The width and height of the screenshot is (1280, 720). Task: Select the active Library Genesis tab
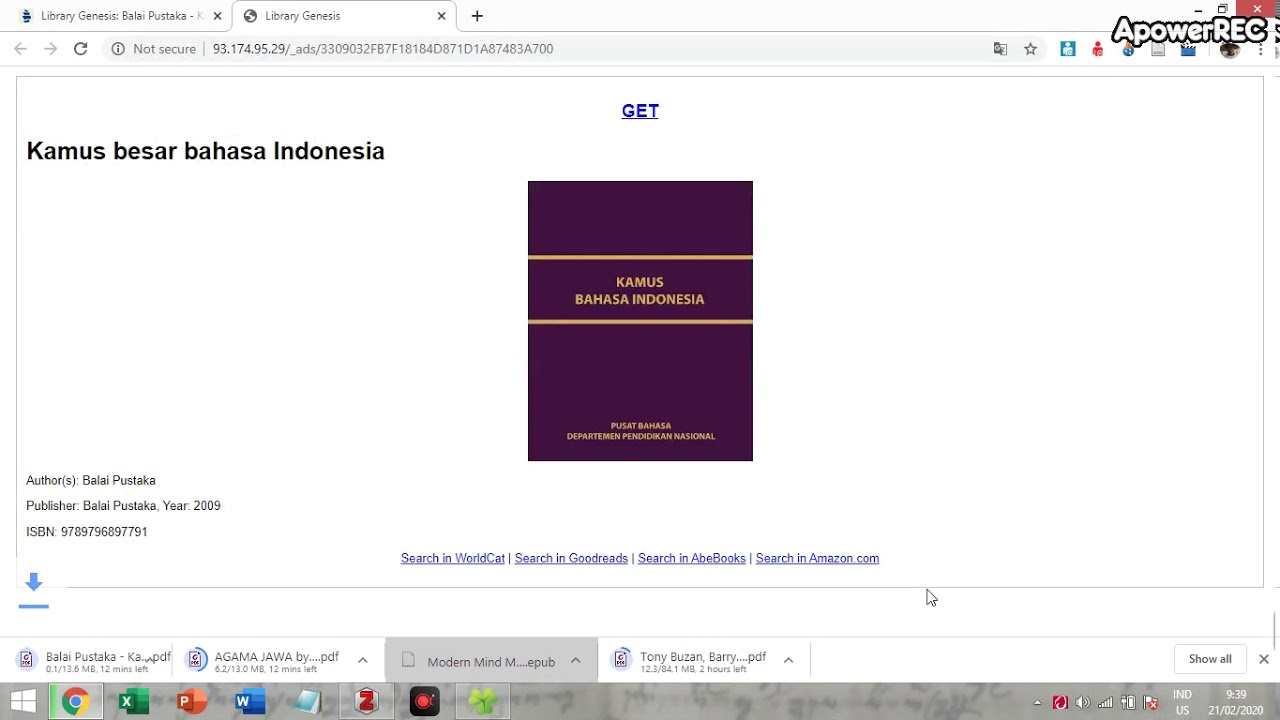(x=340, y=16)
